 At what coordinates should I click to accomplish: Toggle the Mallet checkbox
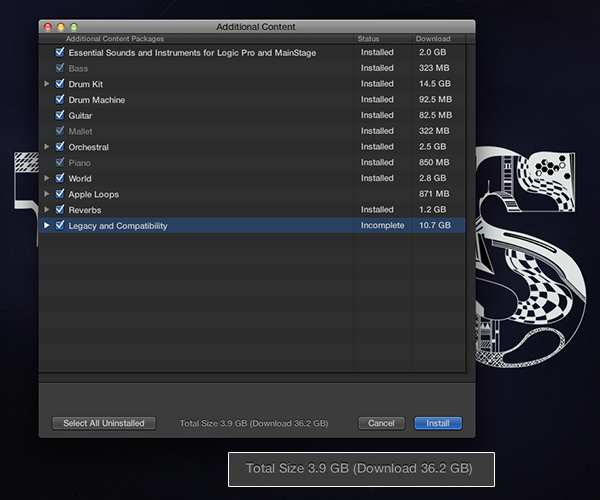[x=60, y=131]
